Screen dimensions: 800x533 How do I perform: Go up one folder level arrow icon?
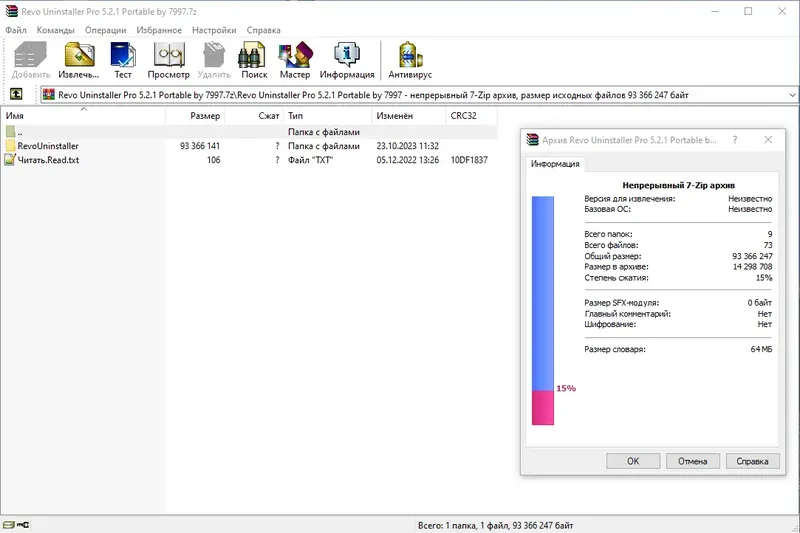point(16,94)
